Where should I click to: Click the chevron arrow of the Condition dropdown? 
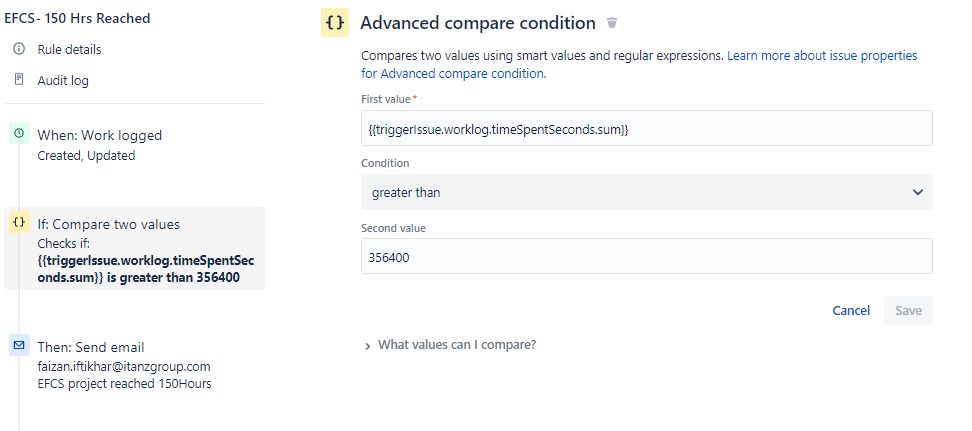click(918, 192)
